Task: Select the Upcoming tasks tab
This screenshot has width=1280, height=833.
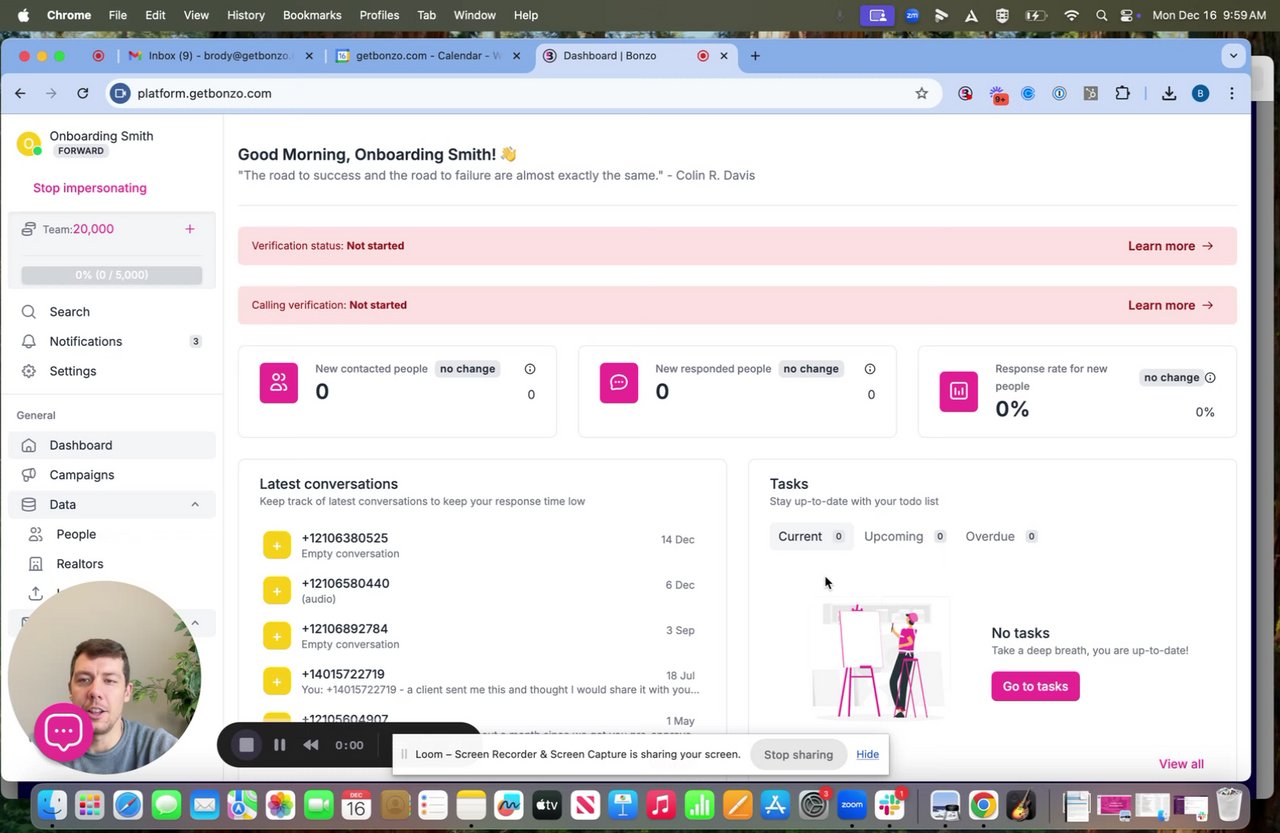Action: tap(904, 537)
